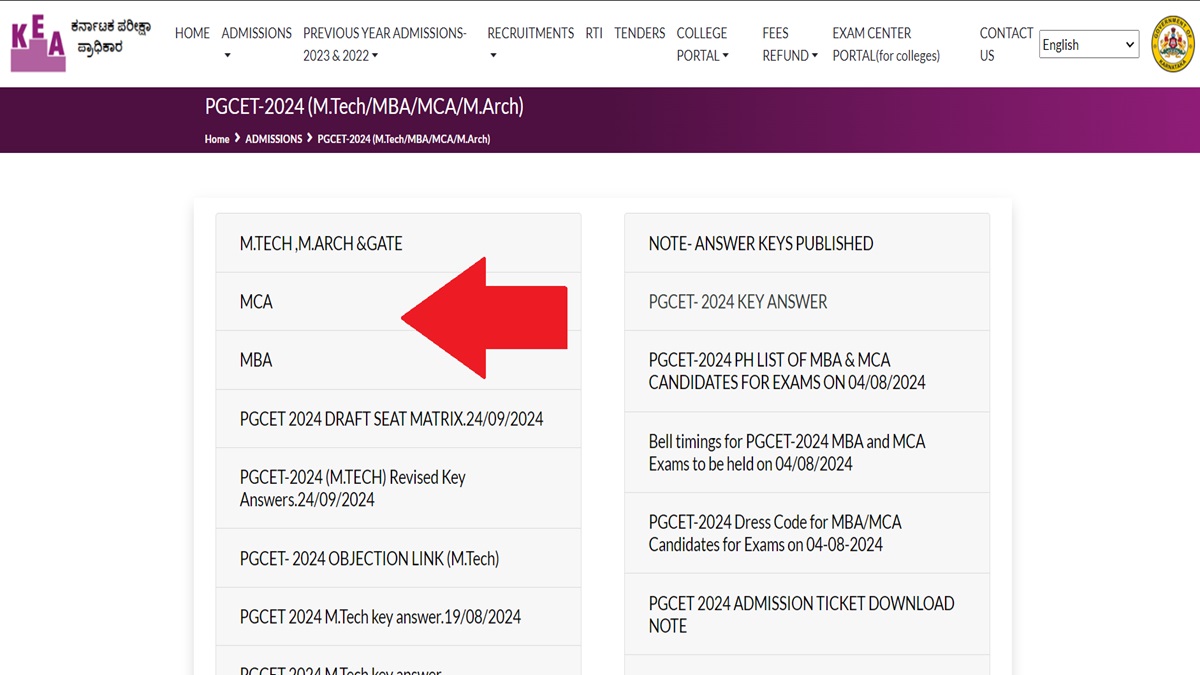Open PGCET 2024 DRAFT SEAT MATRIX
1200x675 pixels.
(x=398, y=419)
